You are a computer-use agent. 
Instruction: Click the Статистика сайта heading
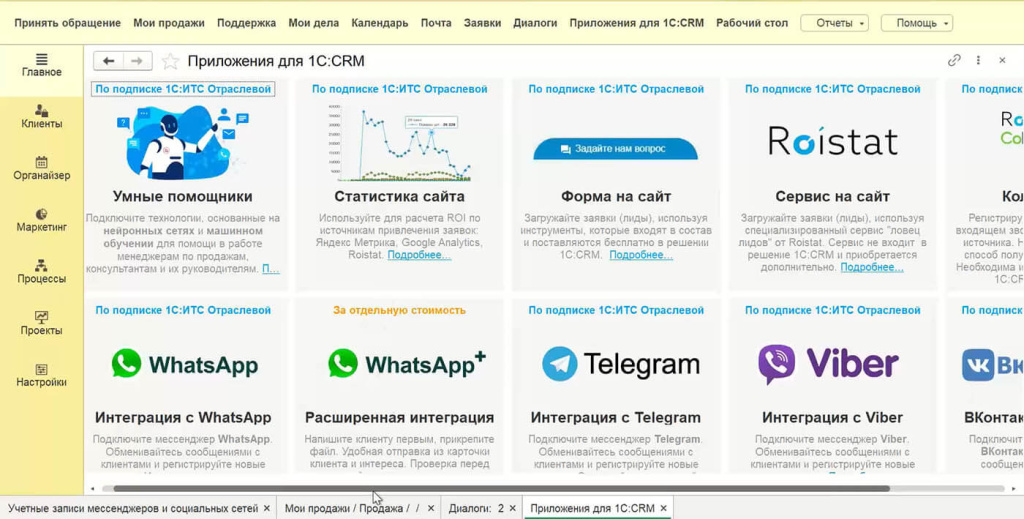399,197
